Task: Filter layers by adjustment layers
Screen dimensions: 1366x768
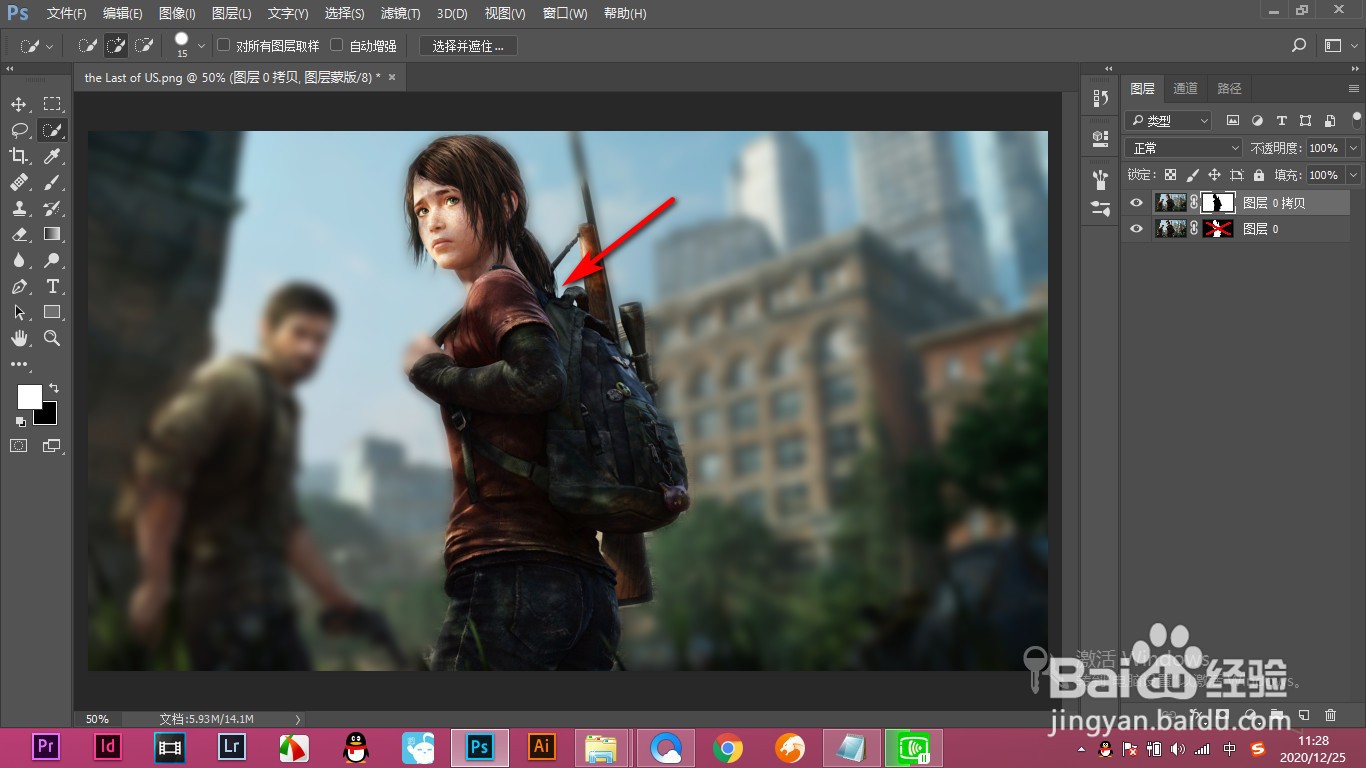Action: click(x=1257, y=120)
